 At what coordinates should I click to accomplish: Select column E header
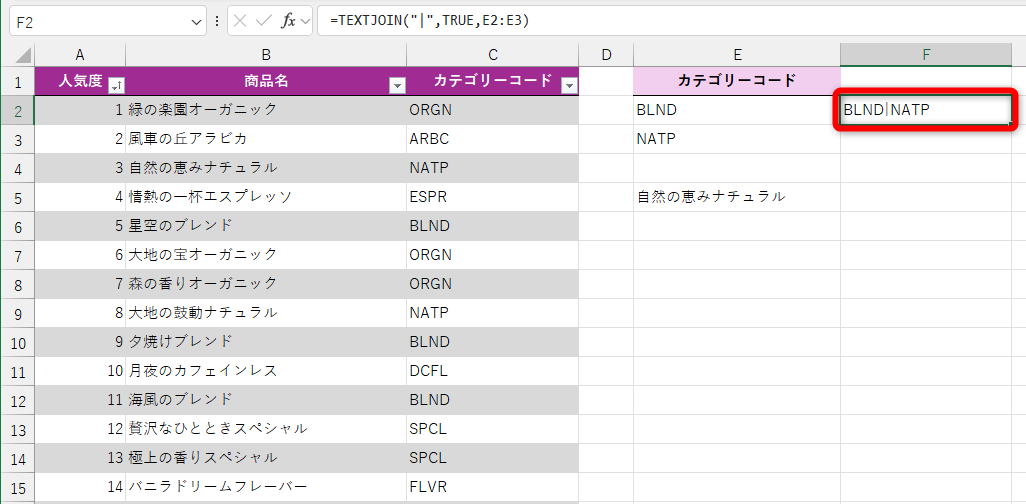coord(737,55)
